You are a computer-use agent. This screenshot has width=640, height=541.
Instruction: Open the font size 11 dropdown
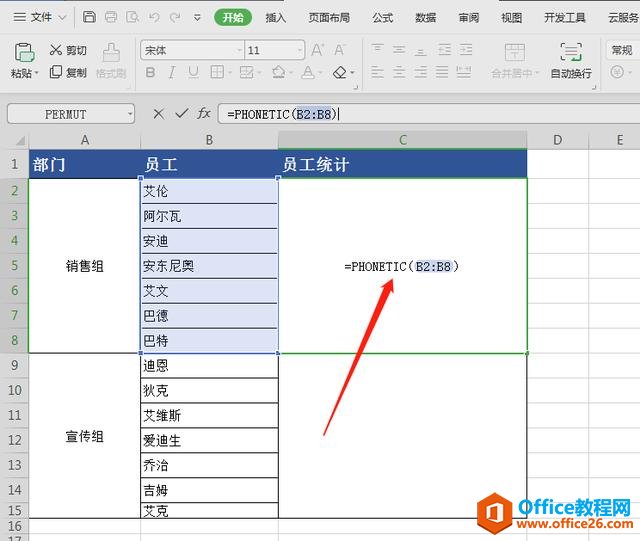tap(300, 51)
